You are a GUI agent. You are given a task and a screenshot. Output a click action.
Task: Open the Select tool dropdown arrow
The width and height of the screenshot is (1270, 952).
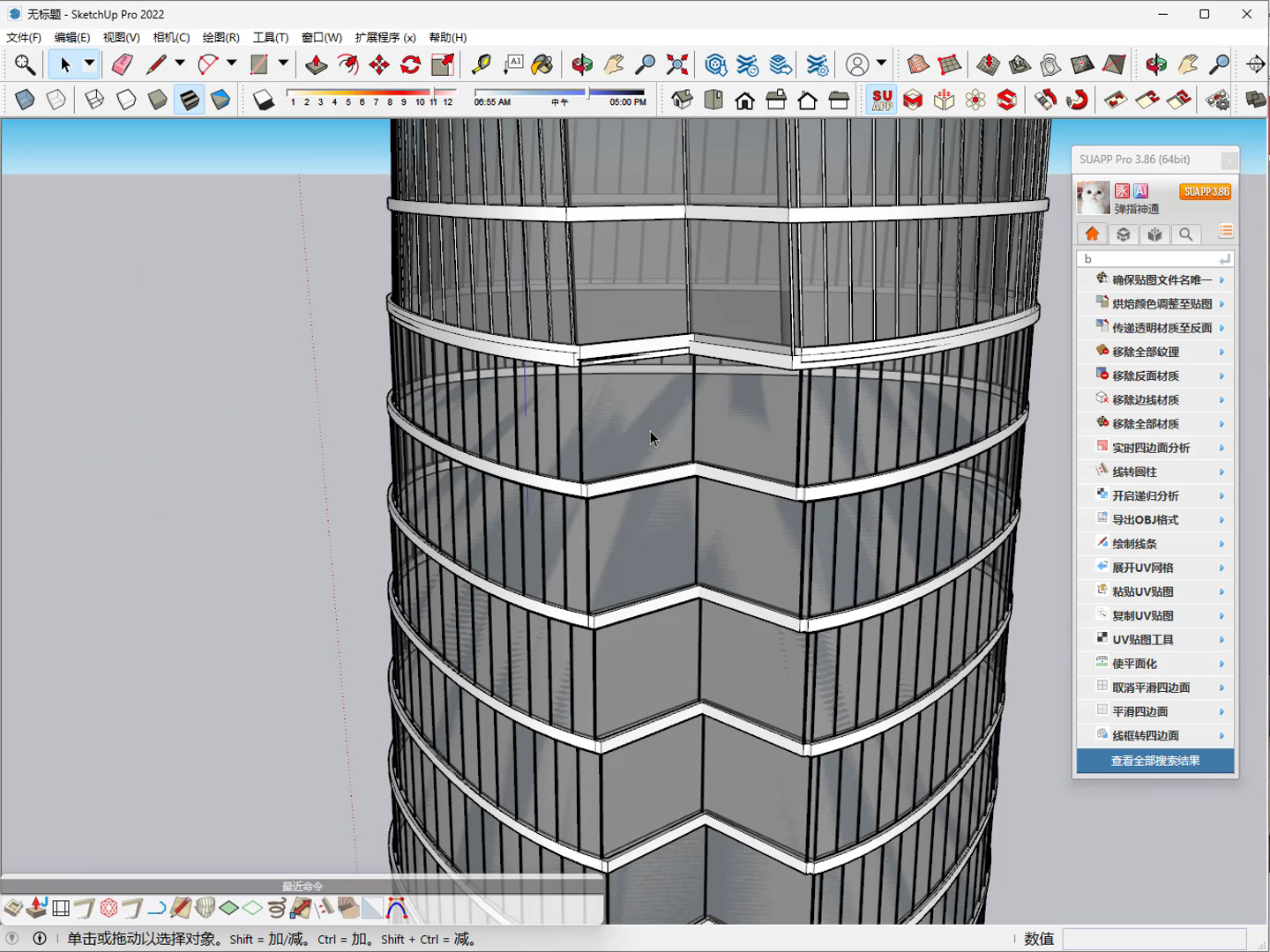(89, 64)
